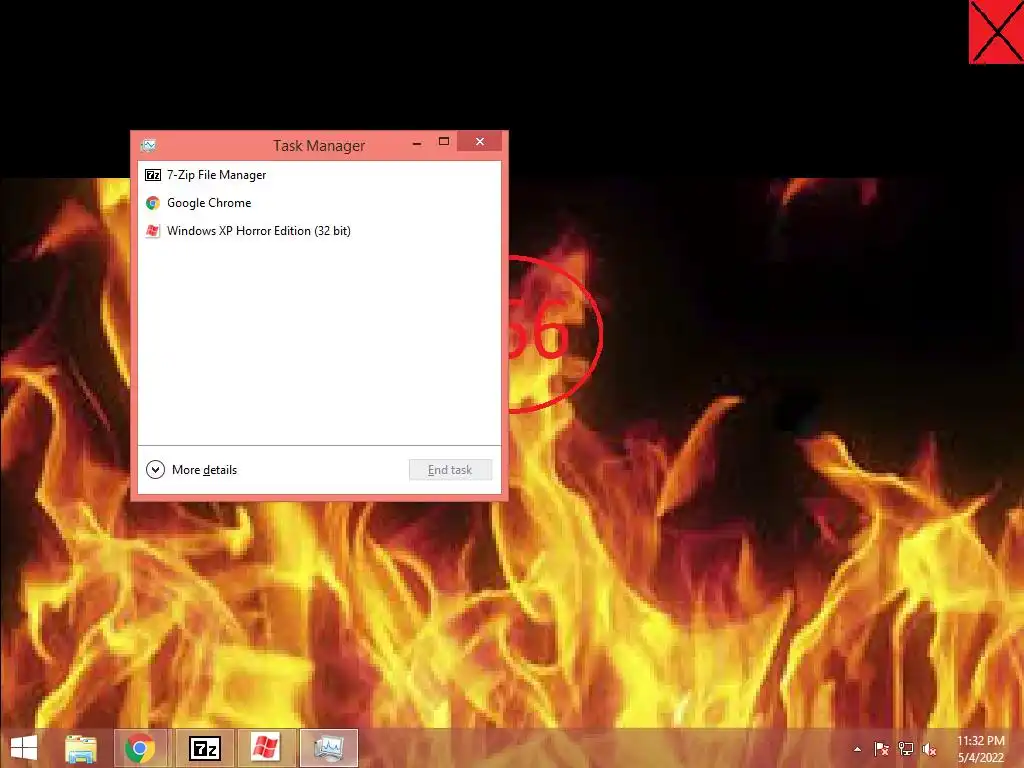This screenshot has width=1024, height=768.
Task: Open the Task Manager title bar icon menu
Action: coord(149,145)
